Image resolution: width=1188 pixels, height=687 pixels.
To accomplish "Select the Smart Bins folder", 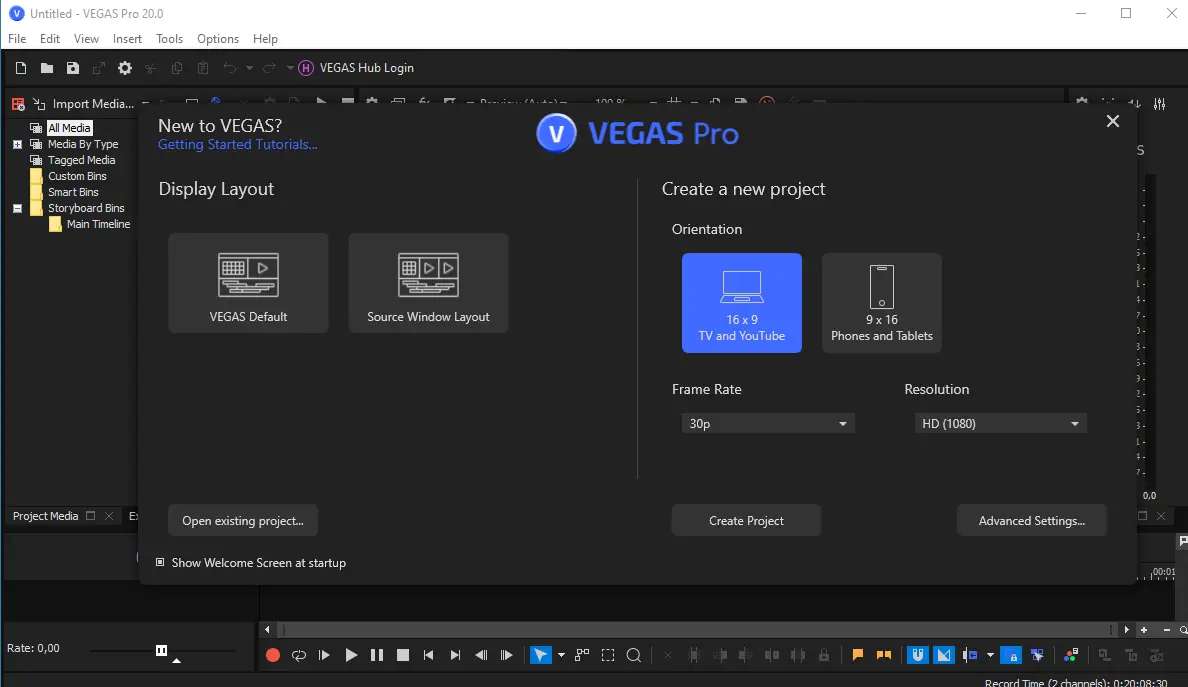I will pyautogui.click(x=73, y=192).
